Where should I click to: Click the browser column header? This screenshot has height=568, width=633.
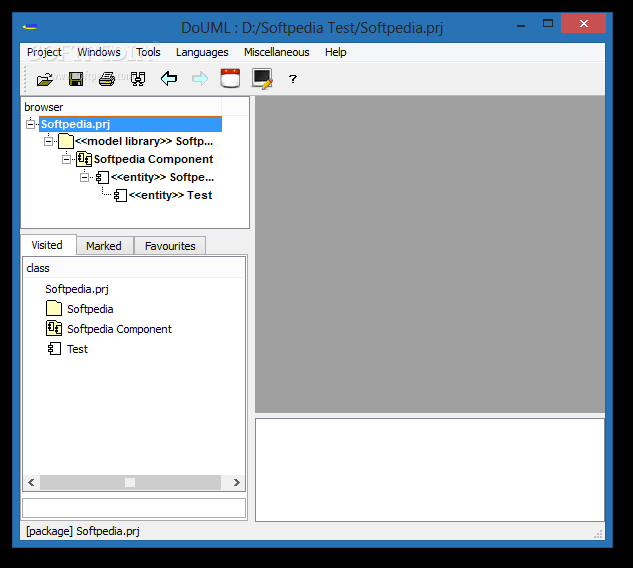pos(121,107)
